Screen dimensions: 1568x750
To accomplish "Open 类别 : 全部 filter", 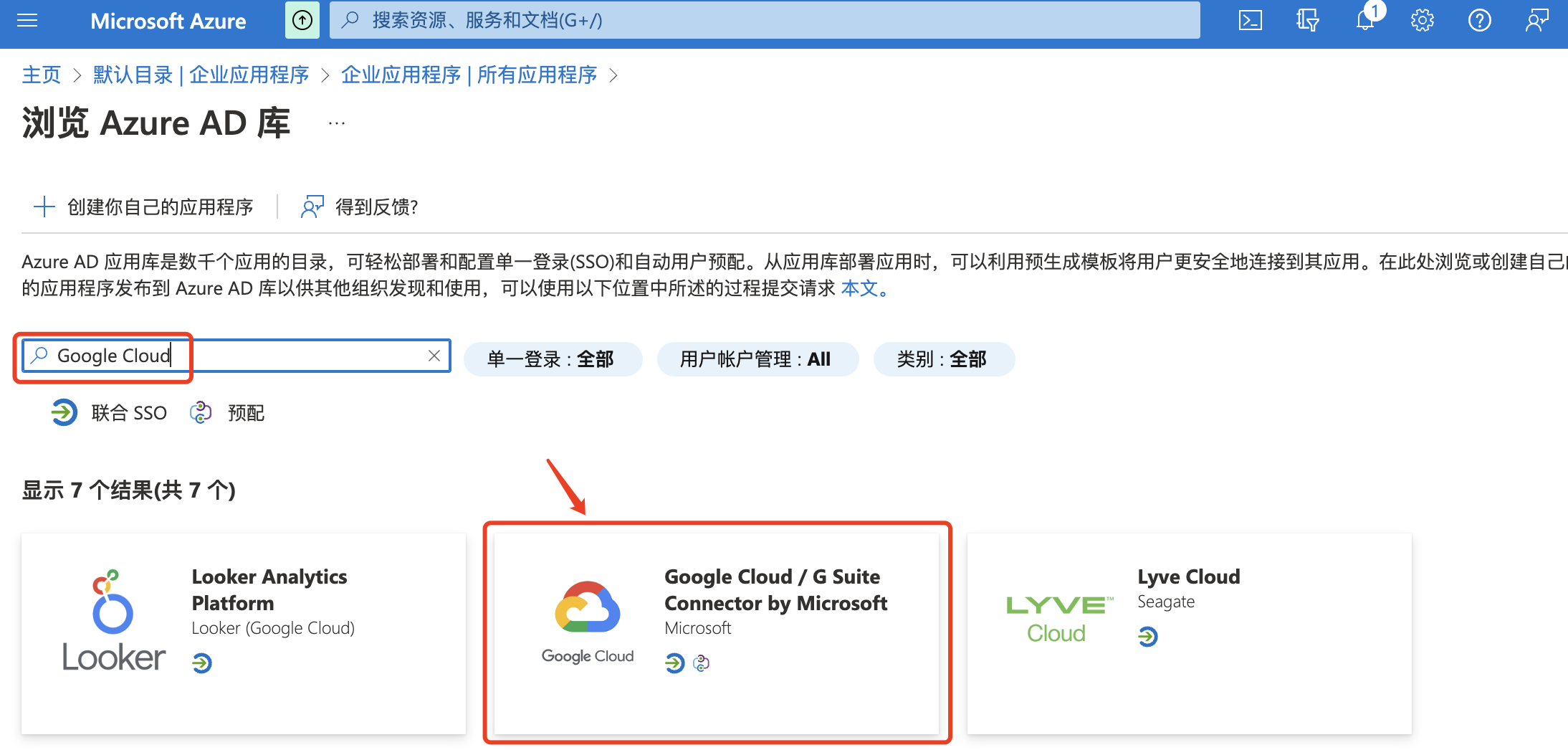I will [944, 359].
